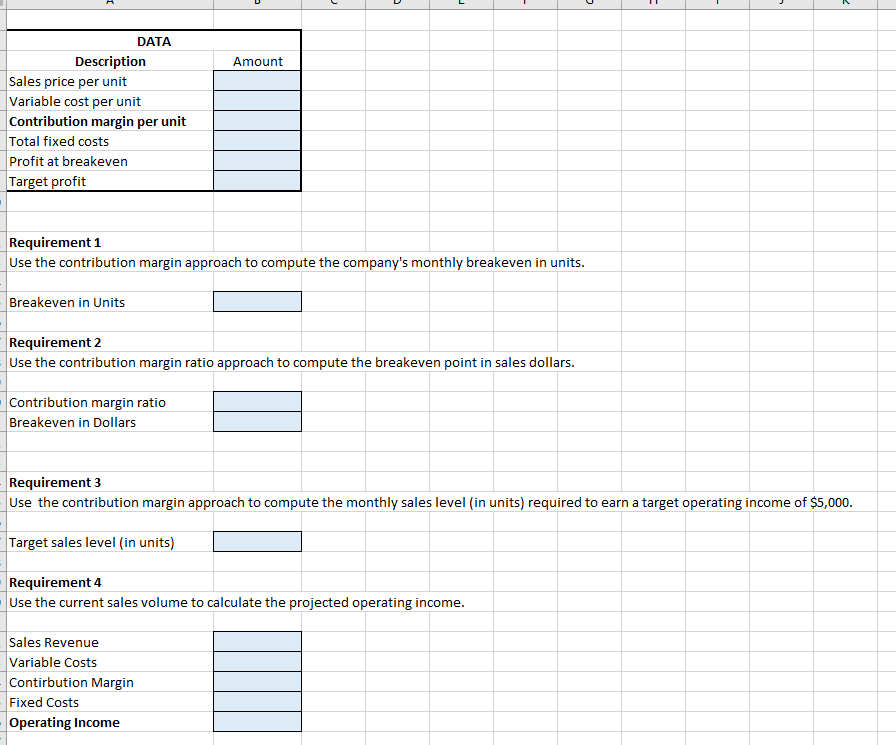
Task: Select the Description header cell
Action: point(110,61)
